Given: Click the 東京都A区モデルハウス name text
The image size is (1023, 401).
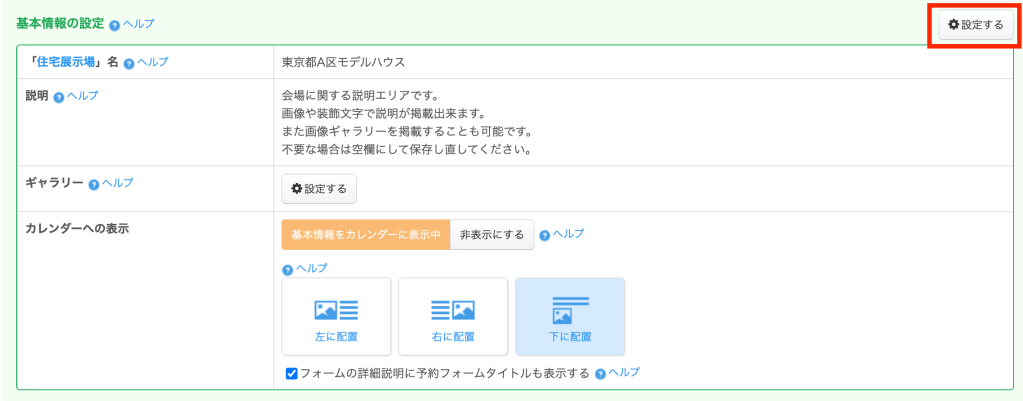Looking at the screenshot, I should click(x=344, y=62).
